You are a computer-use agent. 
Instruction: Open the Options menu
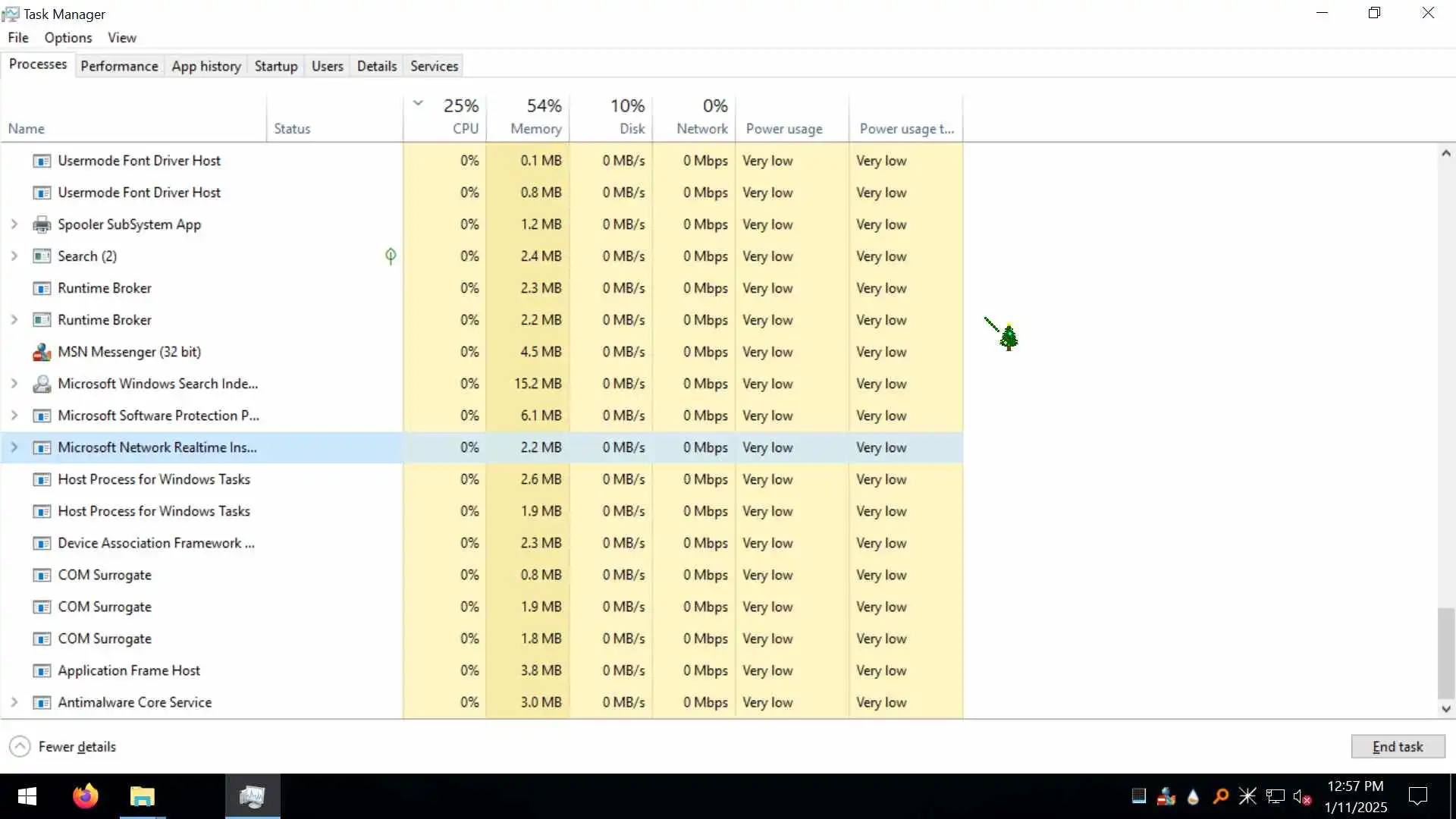(x=67, y=38)
